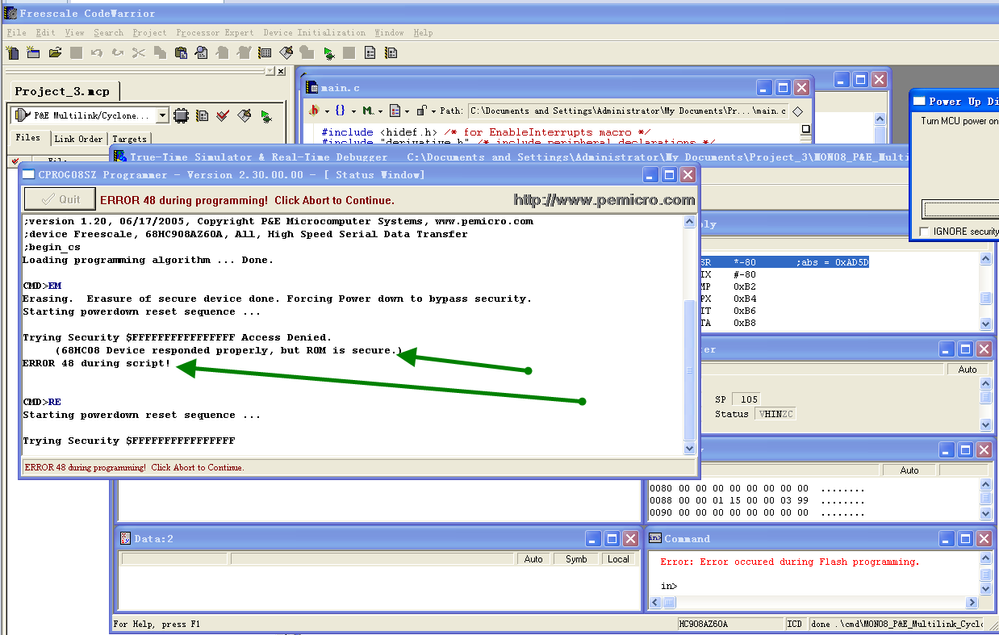Expand the markers dropdown arrow in main.c

[x=380, y=111]
